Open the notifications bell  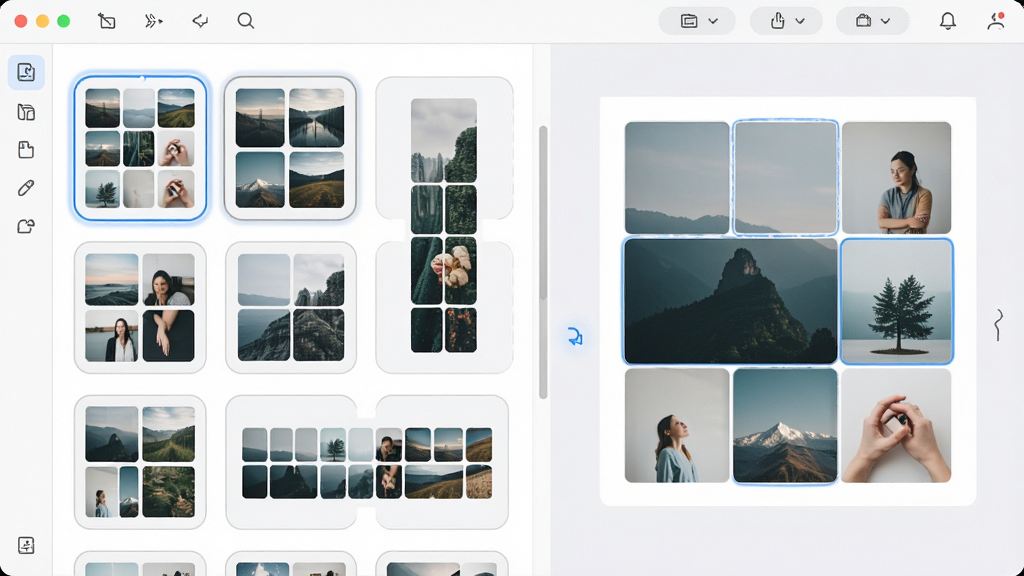pyautogui.click(x=948, y=21)
